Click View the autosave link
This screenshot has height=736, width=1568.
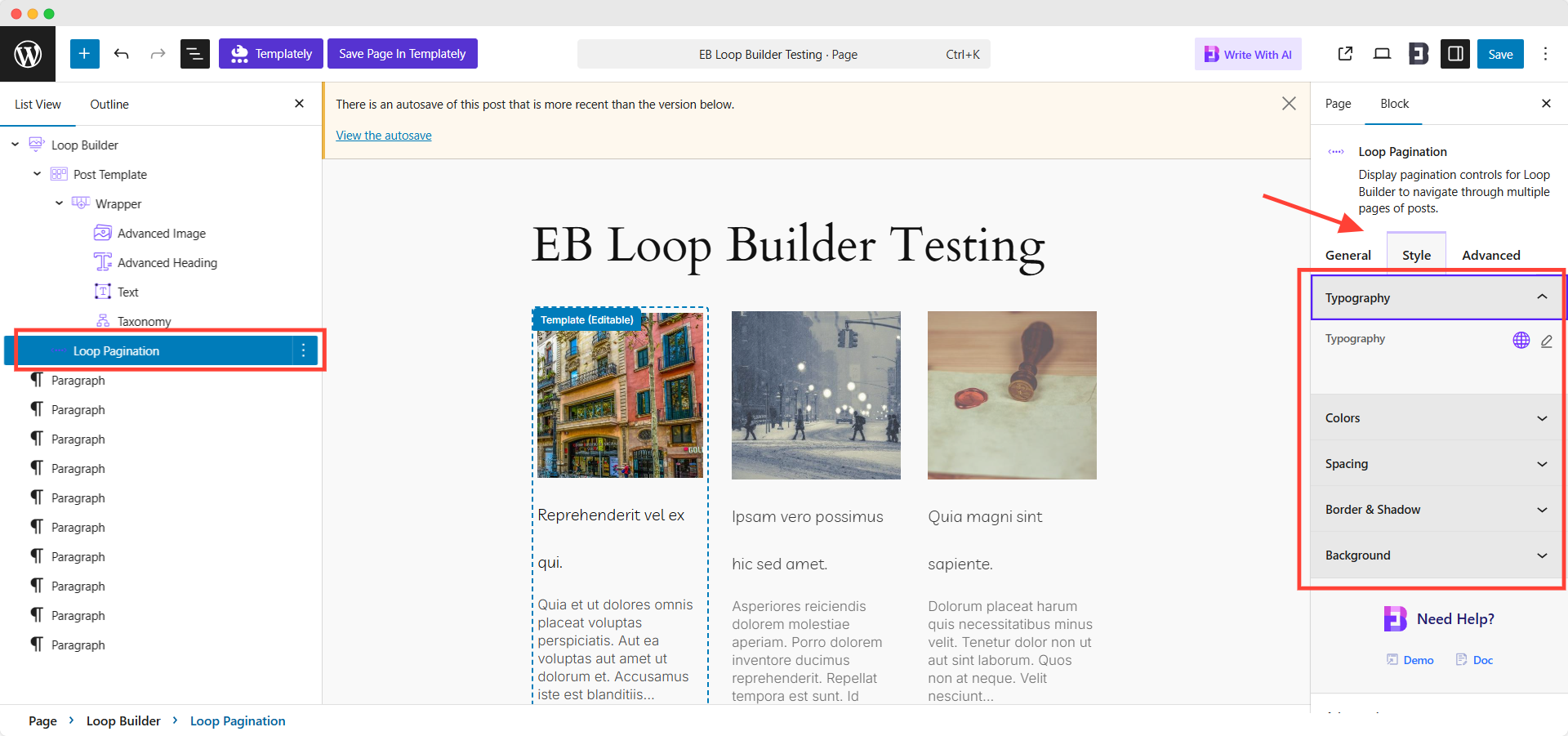click(x=384, y=136)
